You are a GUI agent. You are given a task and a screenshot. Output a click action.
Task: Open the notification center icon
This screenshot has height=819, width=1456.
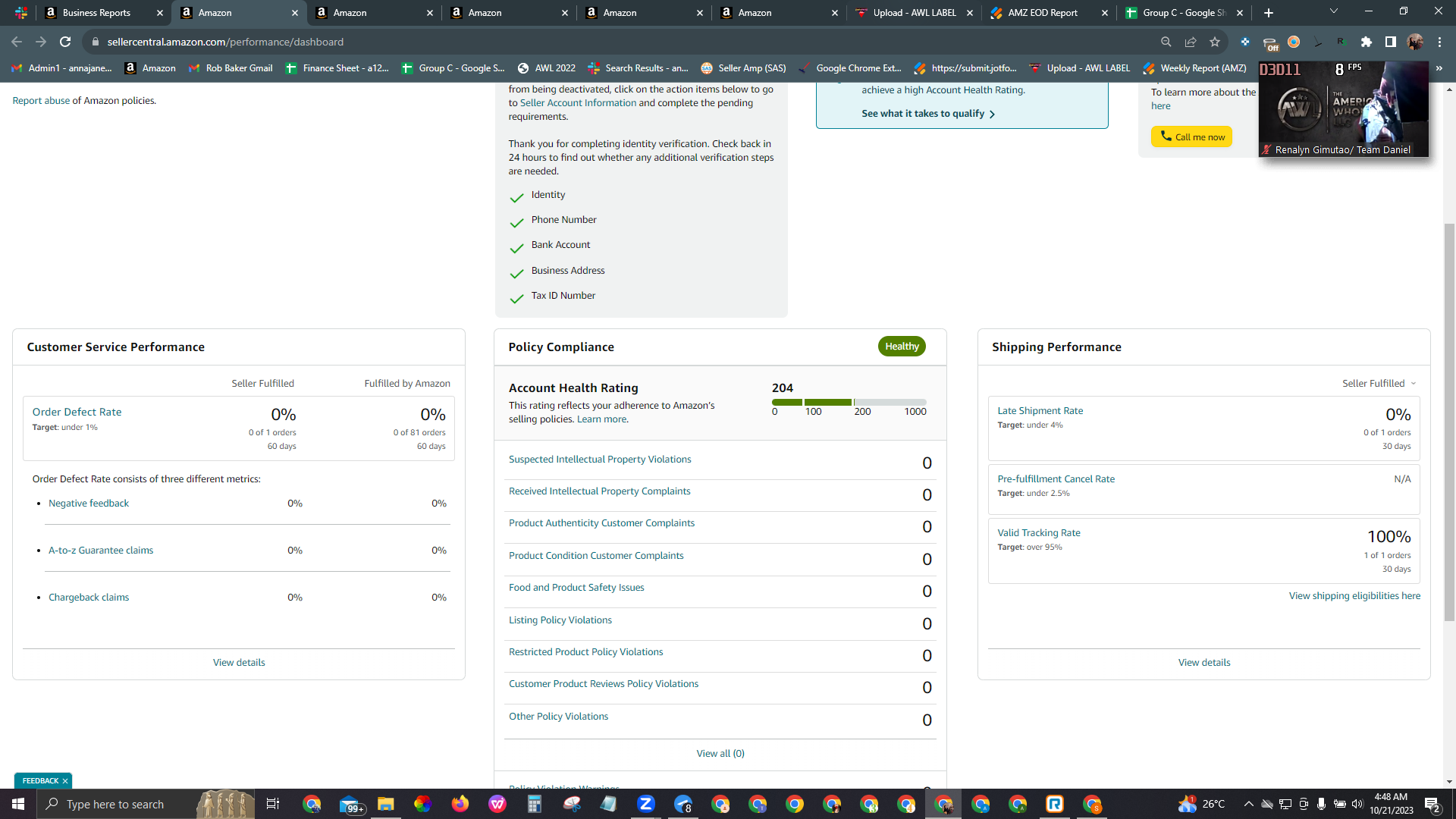1432,804
